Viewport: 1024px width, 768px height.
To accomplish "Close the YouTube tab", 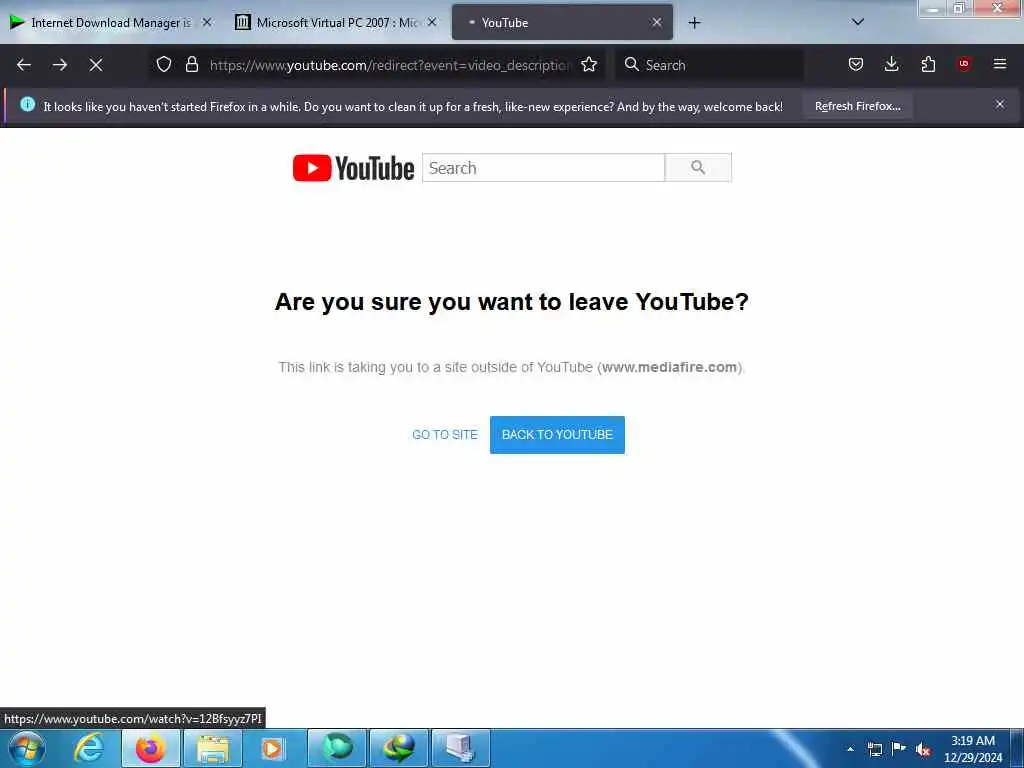I will (657, 22).
